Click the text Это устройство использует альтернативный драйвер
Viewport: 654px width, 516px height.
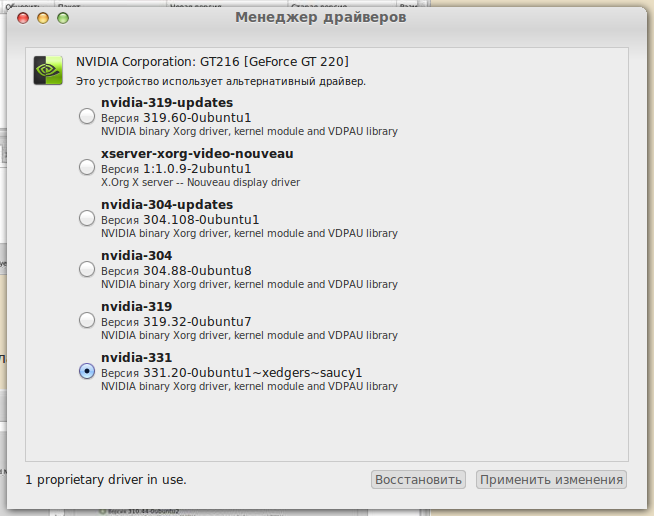pos(221,81)
